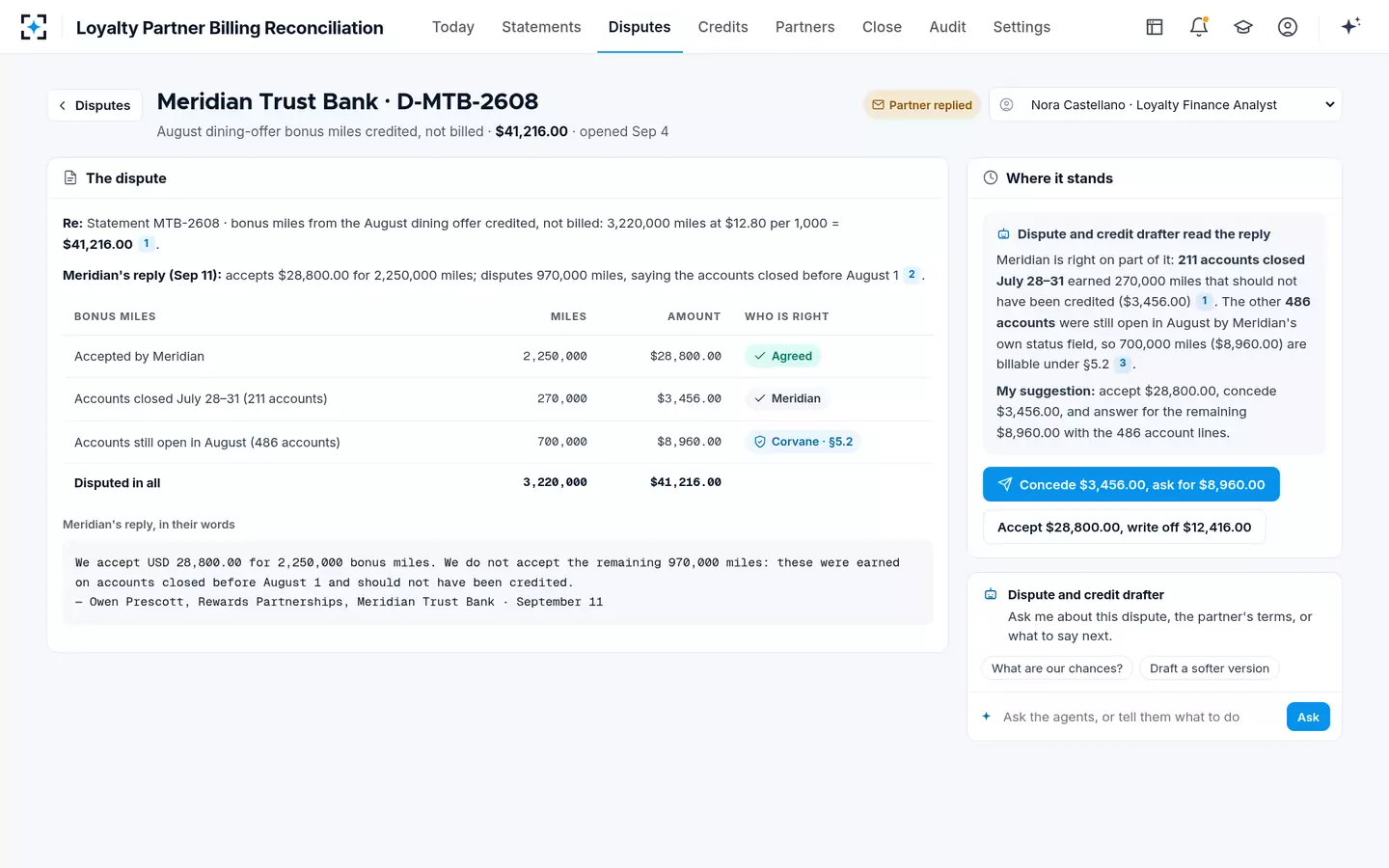Image resolution: width=1389 pixels, height=868 pixels.
Task: Open the Partners tab
Action: click(805, 27)
